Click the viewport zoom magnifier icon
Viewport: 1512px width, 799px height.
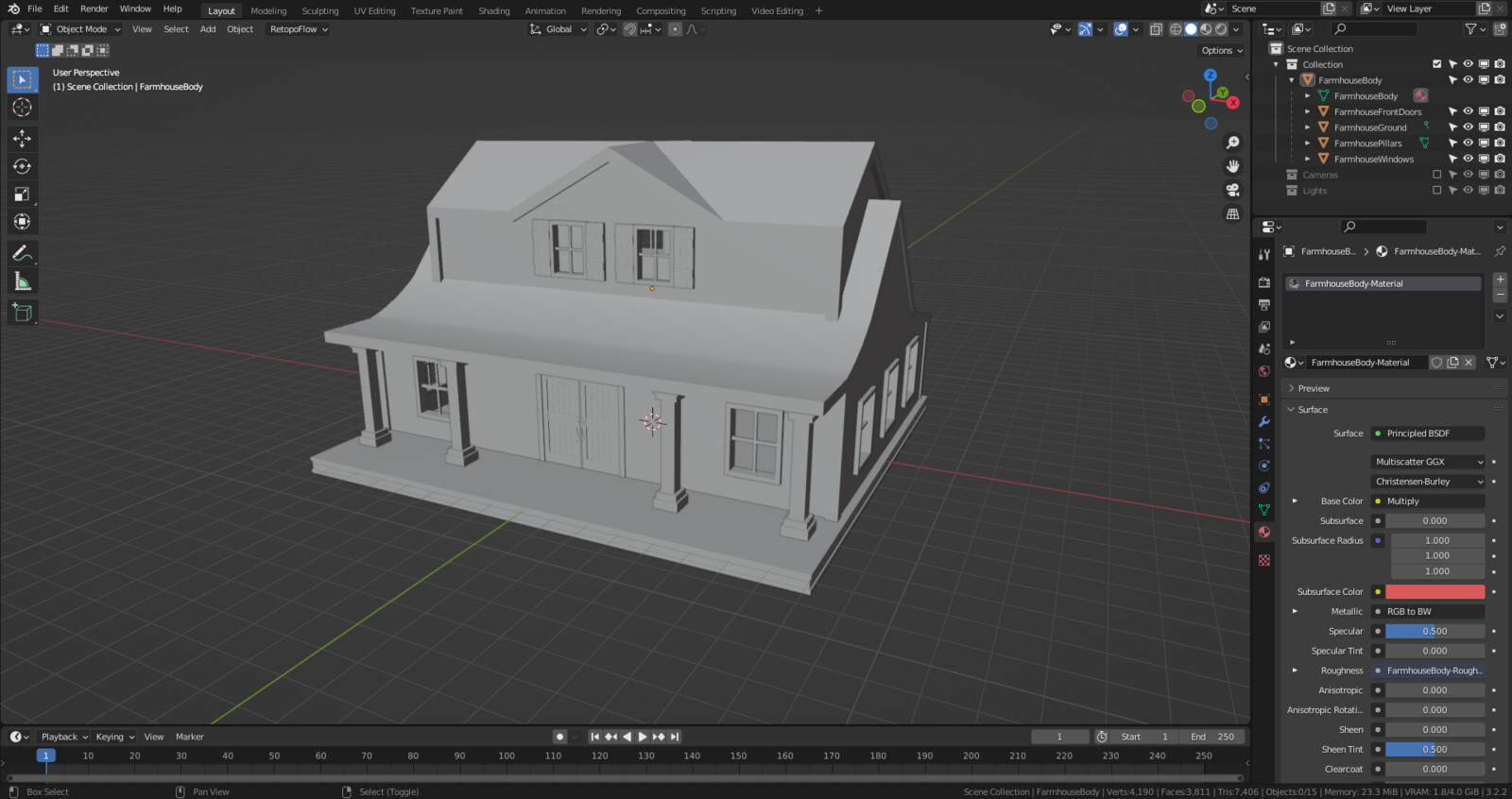click(1232, 143)
